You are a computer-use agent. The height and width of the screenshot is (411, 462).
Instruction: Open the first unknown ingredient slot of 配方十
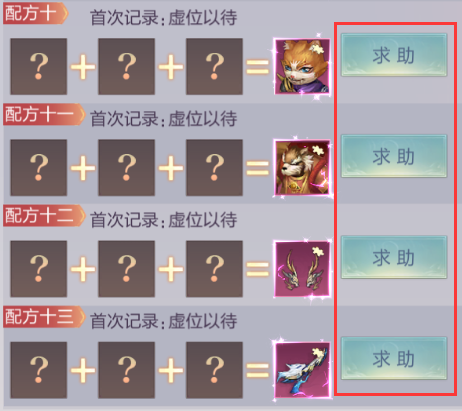pyautogui.click(x=39, y=66)
